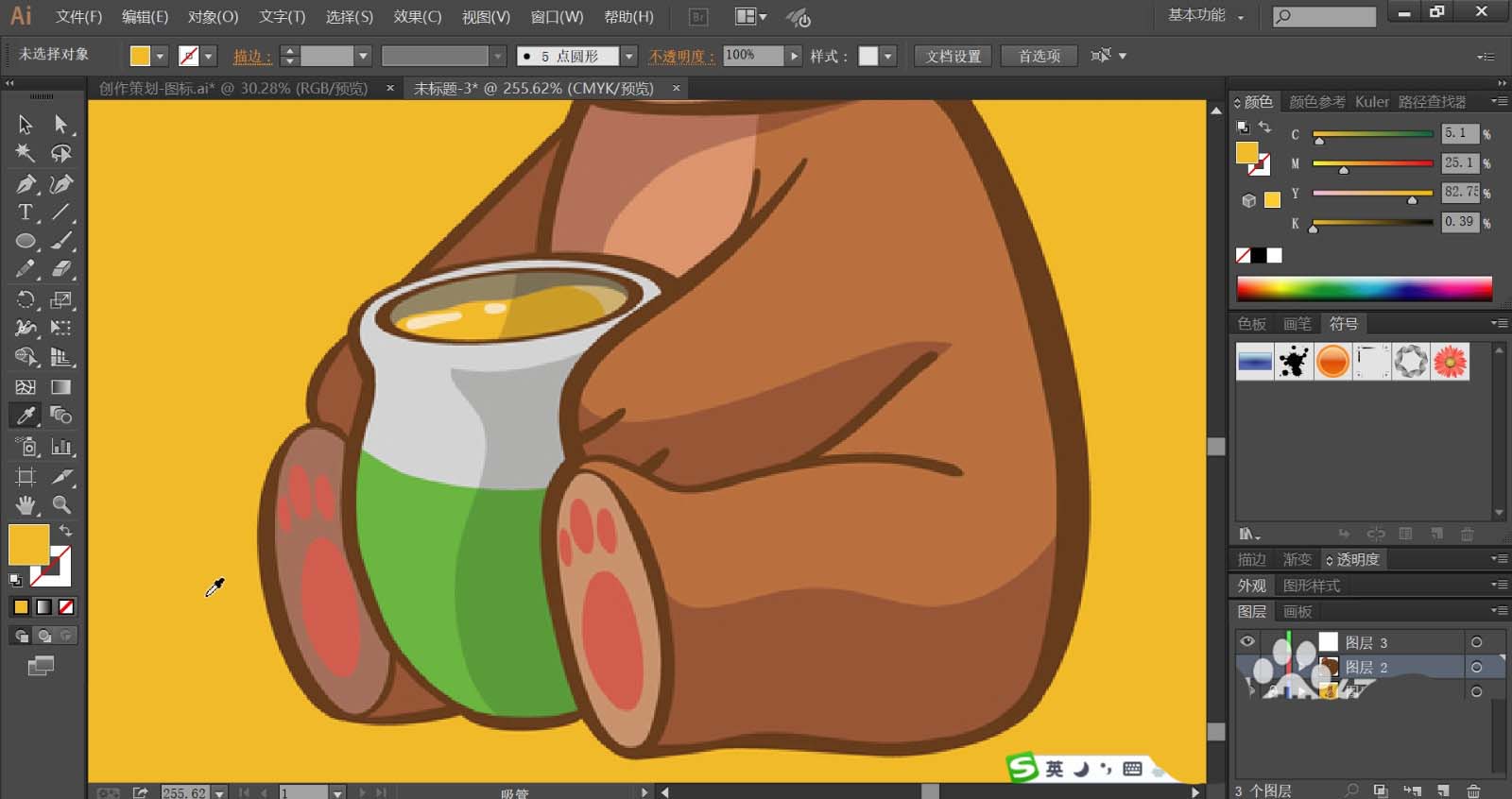Switch to 创作策划-图标.ai document tab
The height and width of the screenshot is (799, 1512).
[233, 88]
